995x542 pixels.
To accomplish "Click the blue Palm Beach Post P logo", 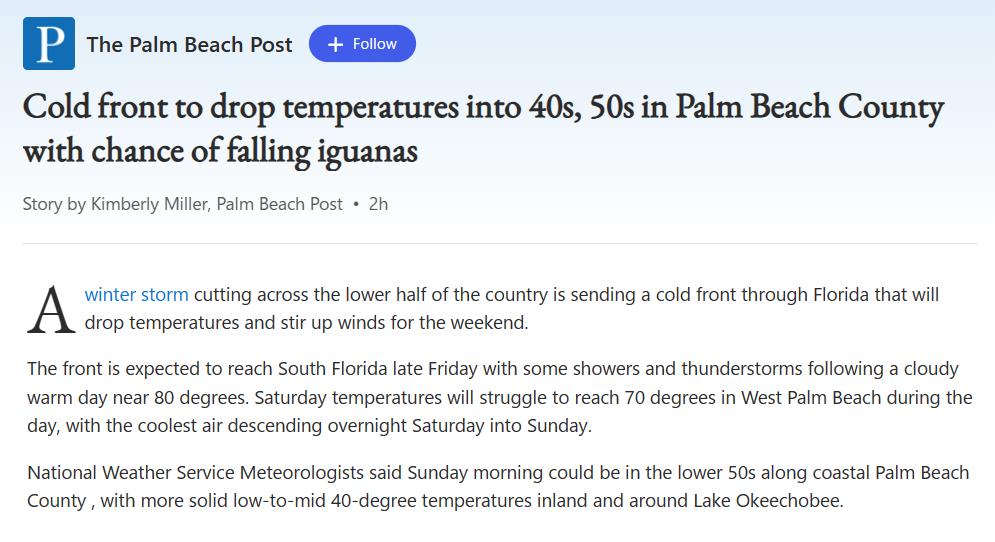I will [49, 44].
